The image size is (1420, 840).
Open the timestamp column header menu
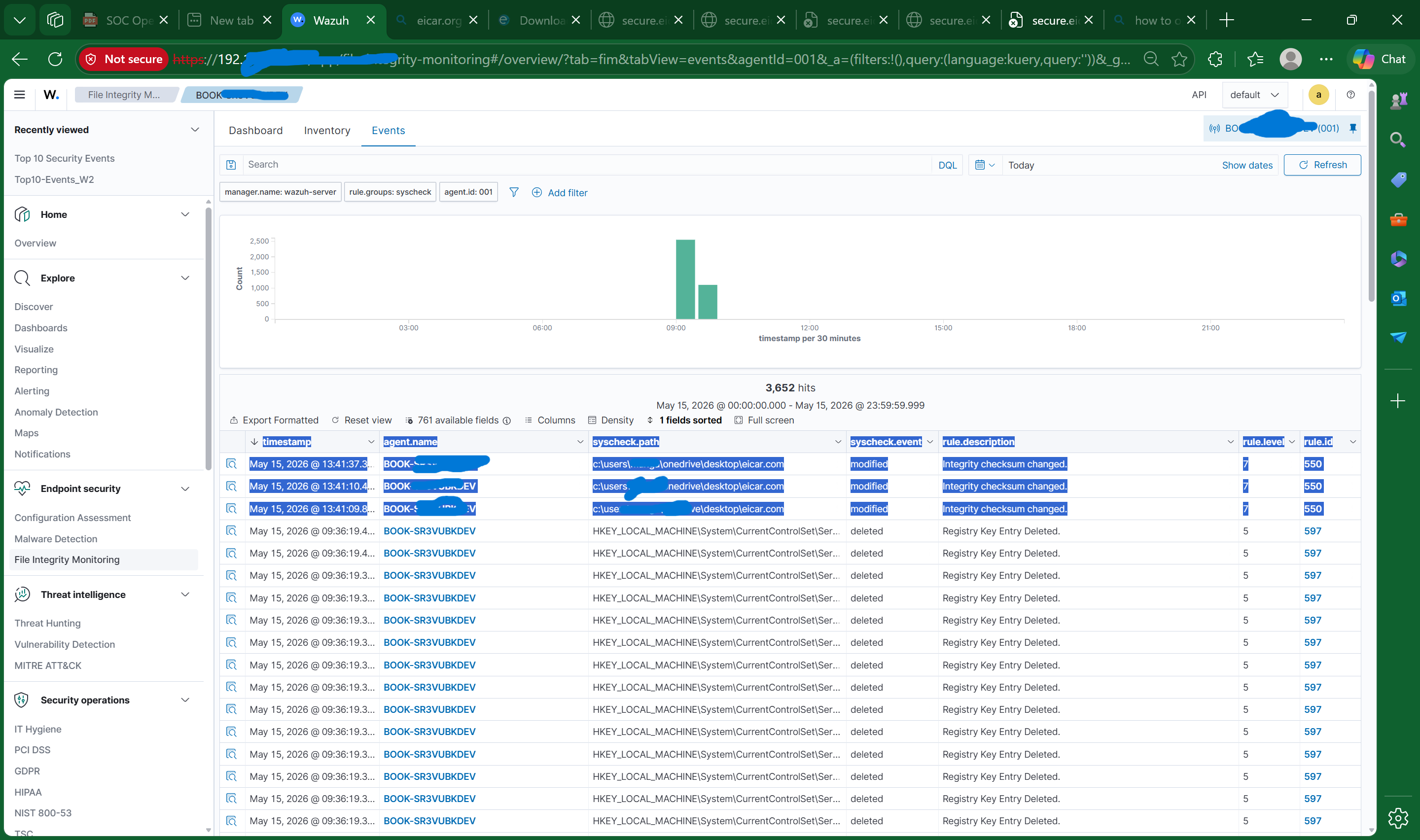(x=371, y=442)
